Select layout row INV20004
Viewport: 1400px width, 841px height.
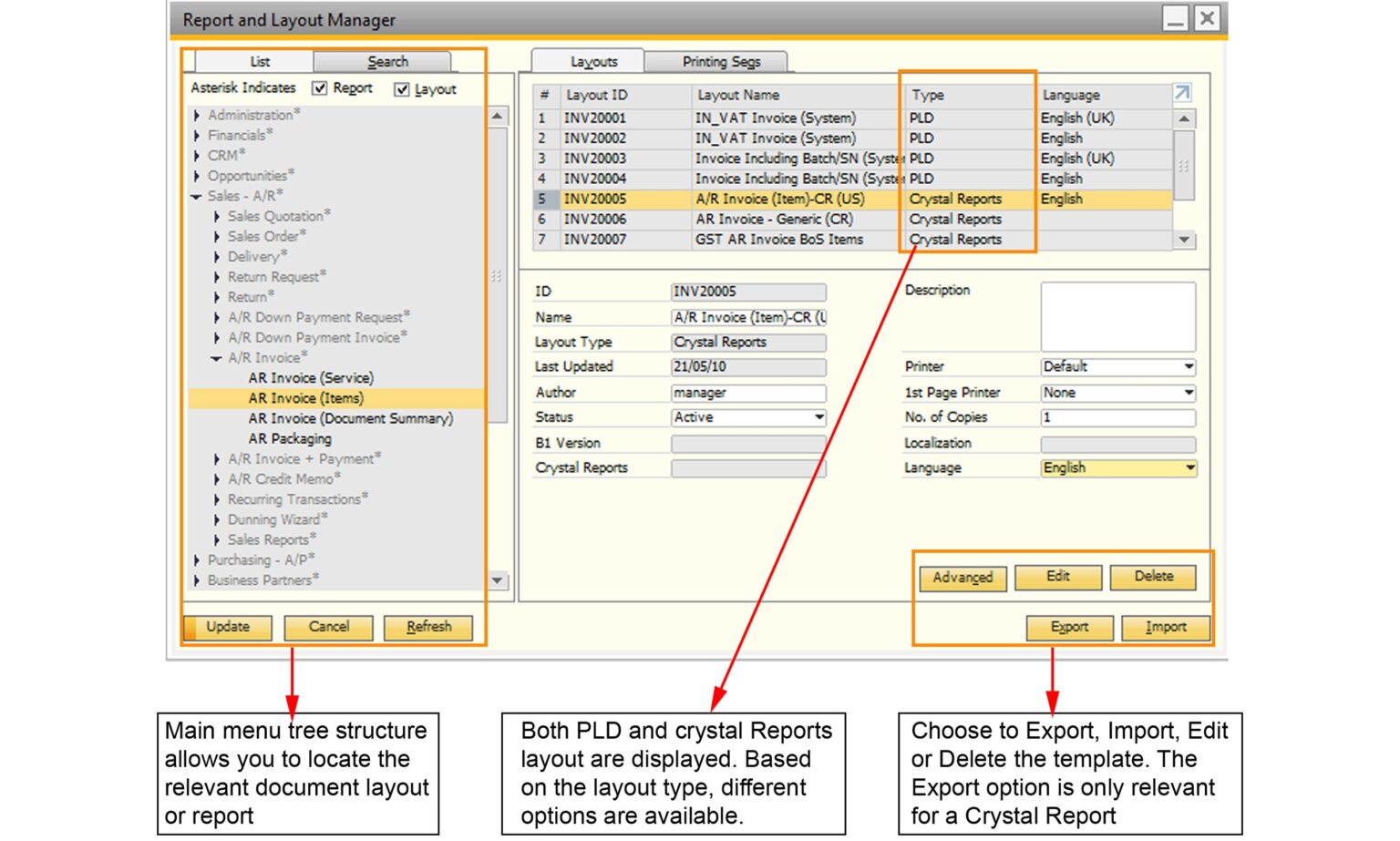pos(852,179)
